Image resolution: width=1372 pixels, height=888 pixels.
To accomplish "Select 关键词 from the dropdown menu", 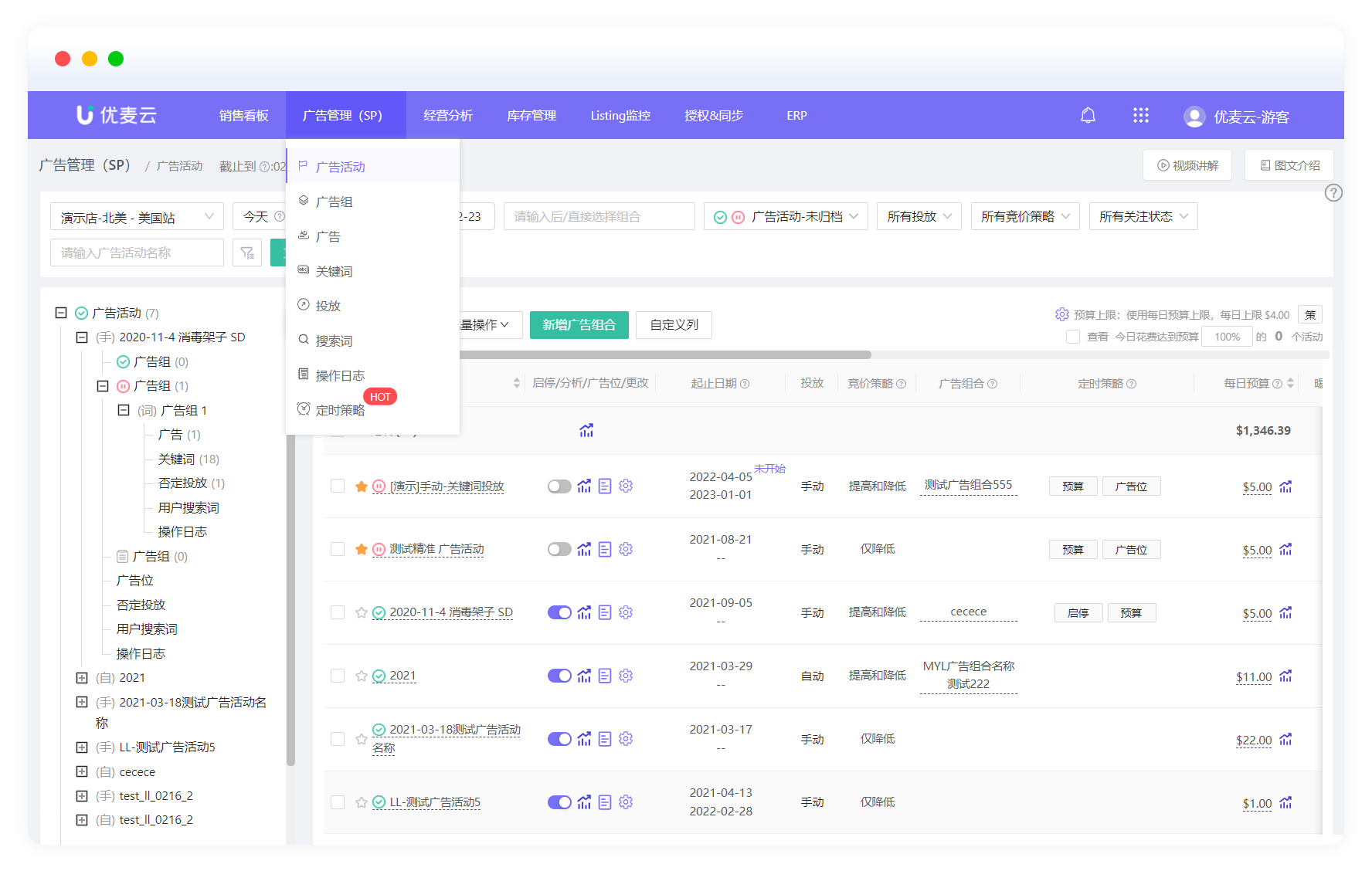I will point(334,271).
